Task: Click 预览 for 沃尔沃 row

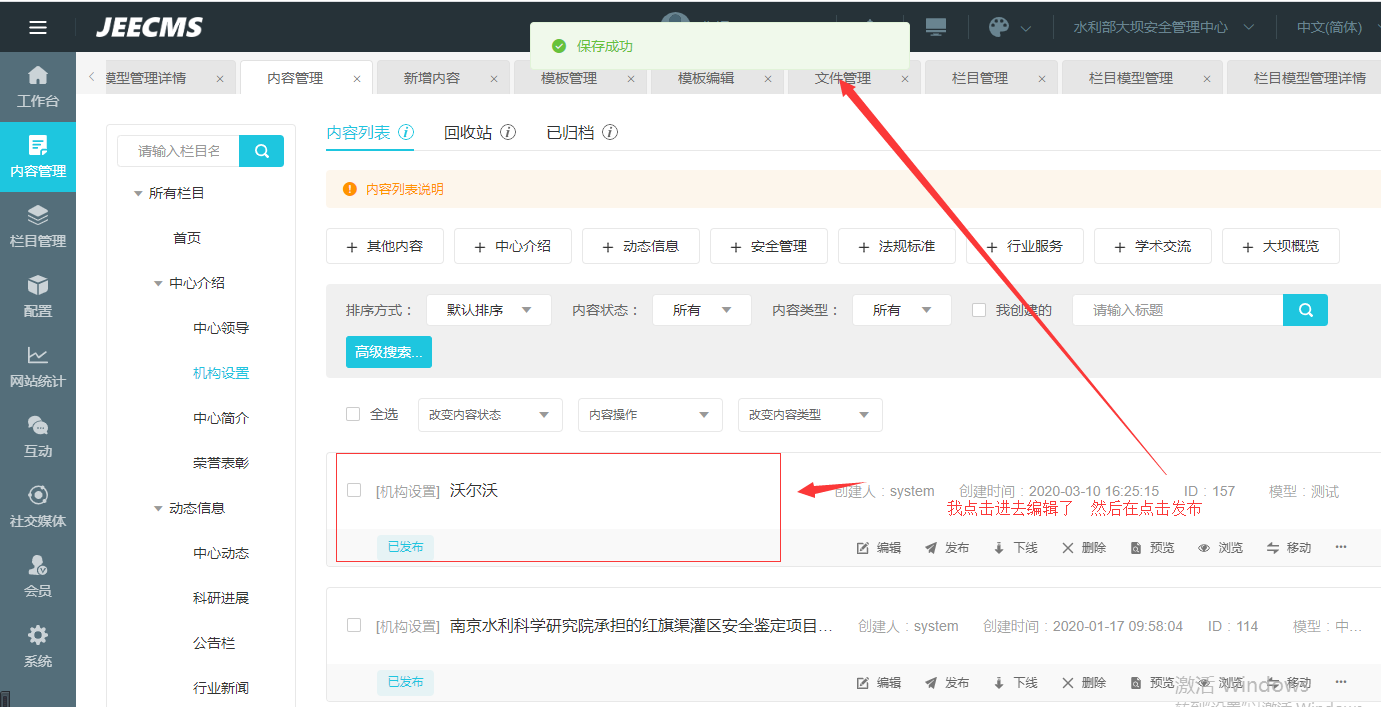Action: (x=1152, y=548)
